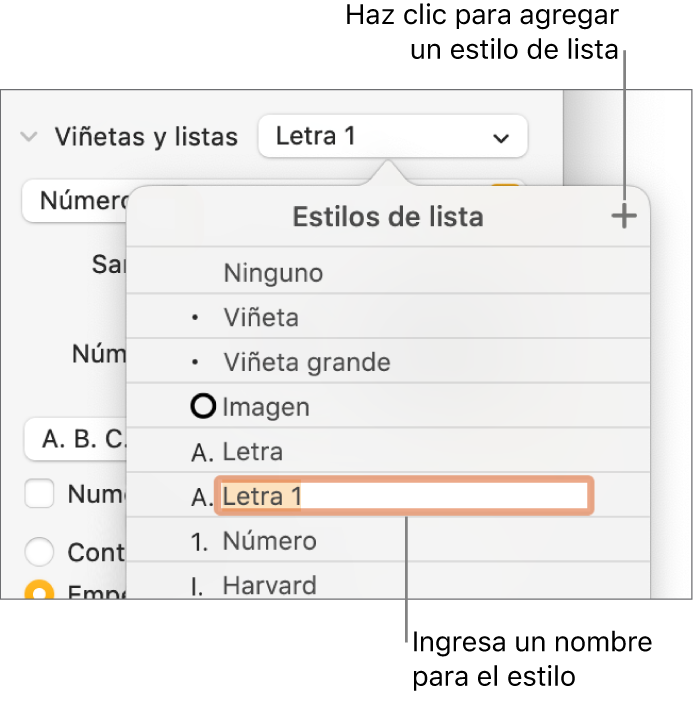The width and height of the screenshot is (694, 702).
Task: Select the Ninguno list style
Action: 388,272
